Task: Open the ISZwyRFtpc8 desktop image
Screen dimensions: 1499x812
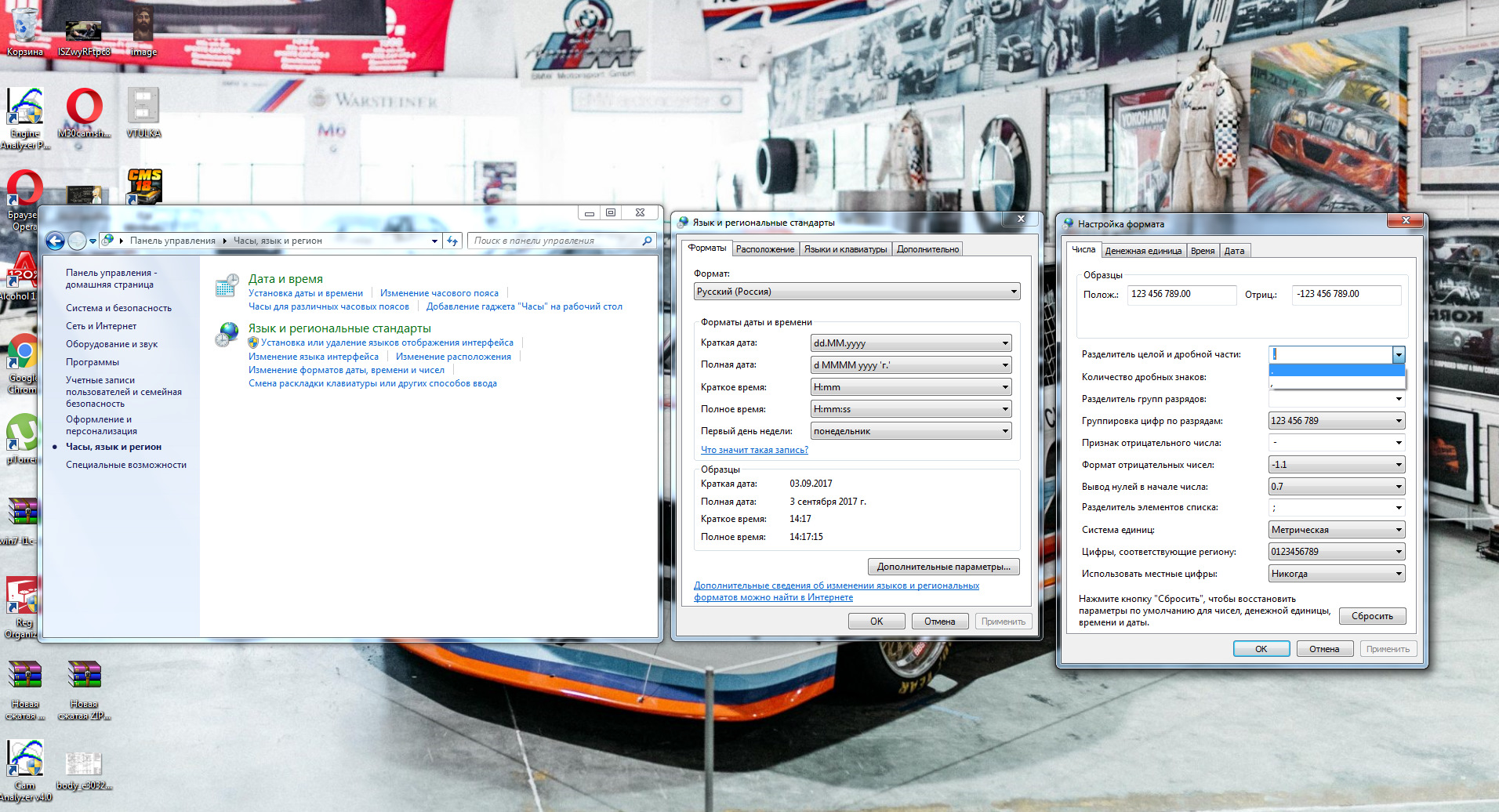Action: (83, 35)
